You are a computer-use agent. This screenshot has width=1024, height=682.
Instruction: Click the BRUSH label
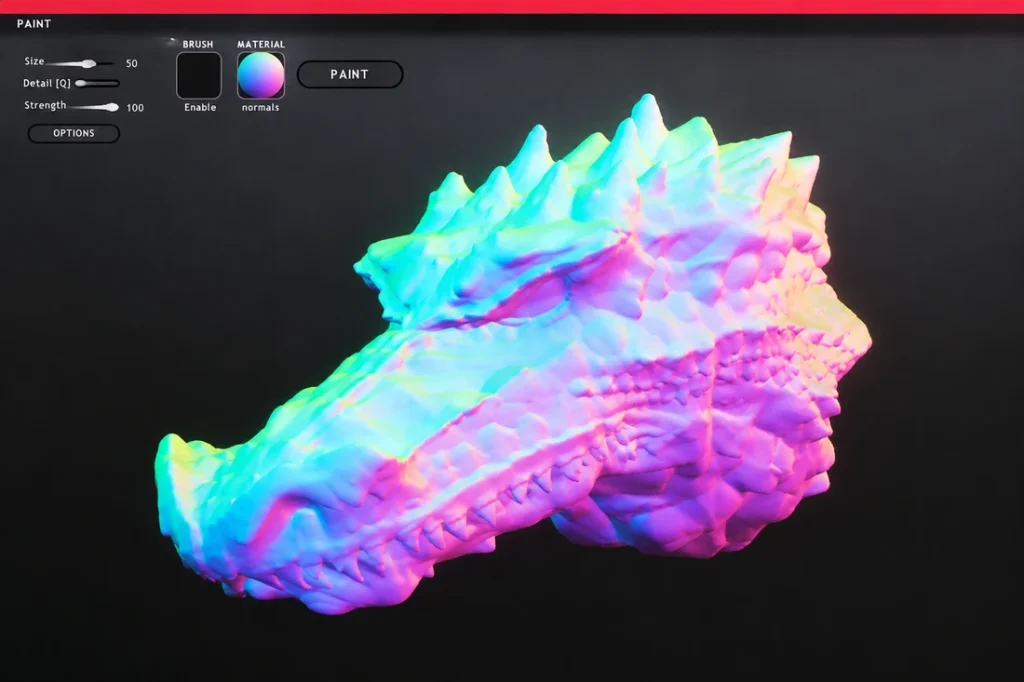[x=198, y=44]
